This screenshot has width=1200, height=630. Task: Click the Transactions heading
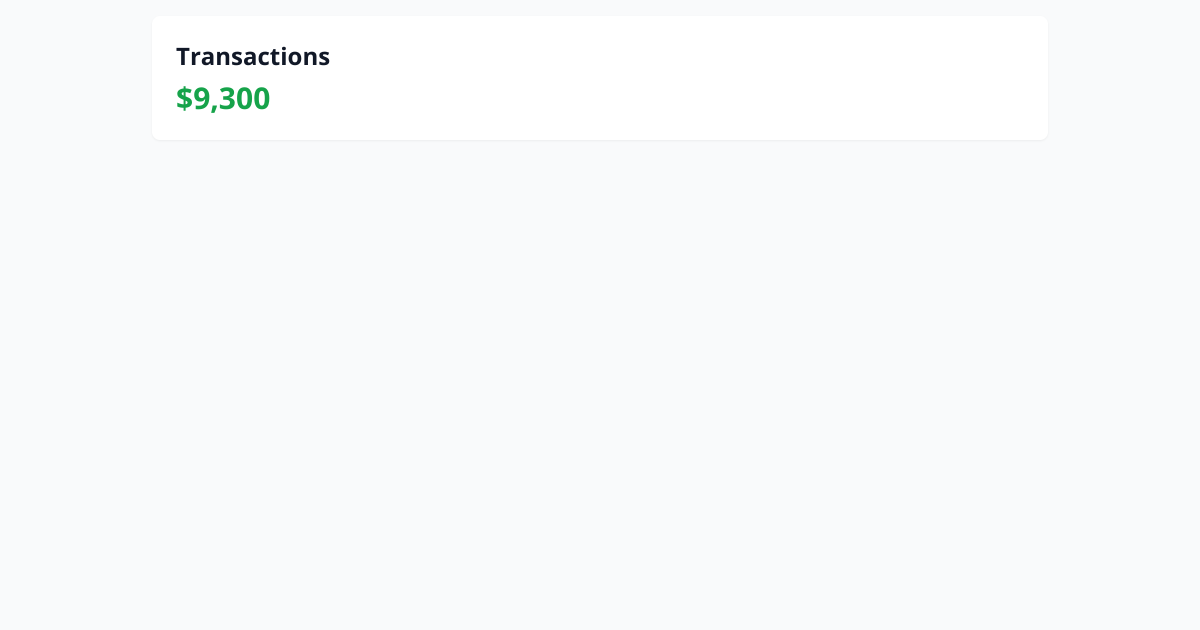[253, 57]
